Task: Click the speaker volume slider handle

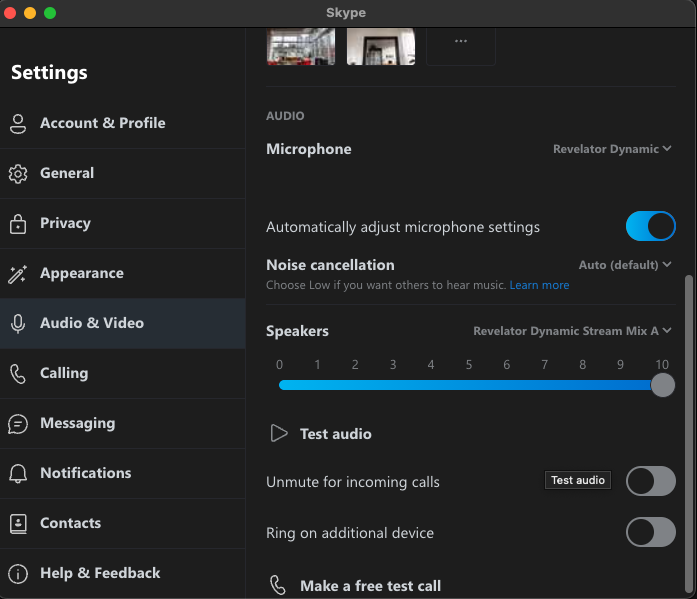Action: (x=662, y=385)
